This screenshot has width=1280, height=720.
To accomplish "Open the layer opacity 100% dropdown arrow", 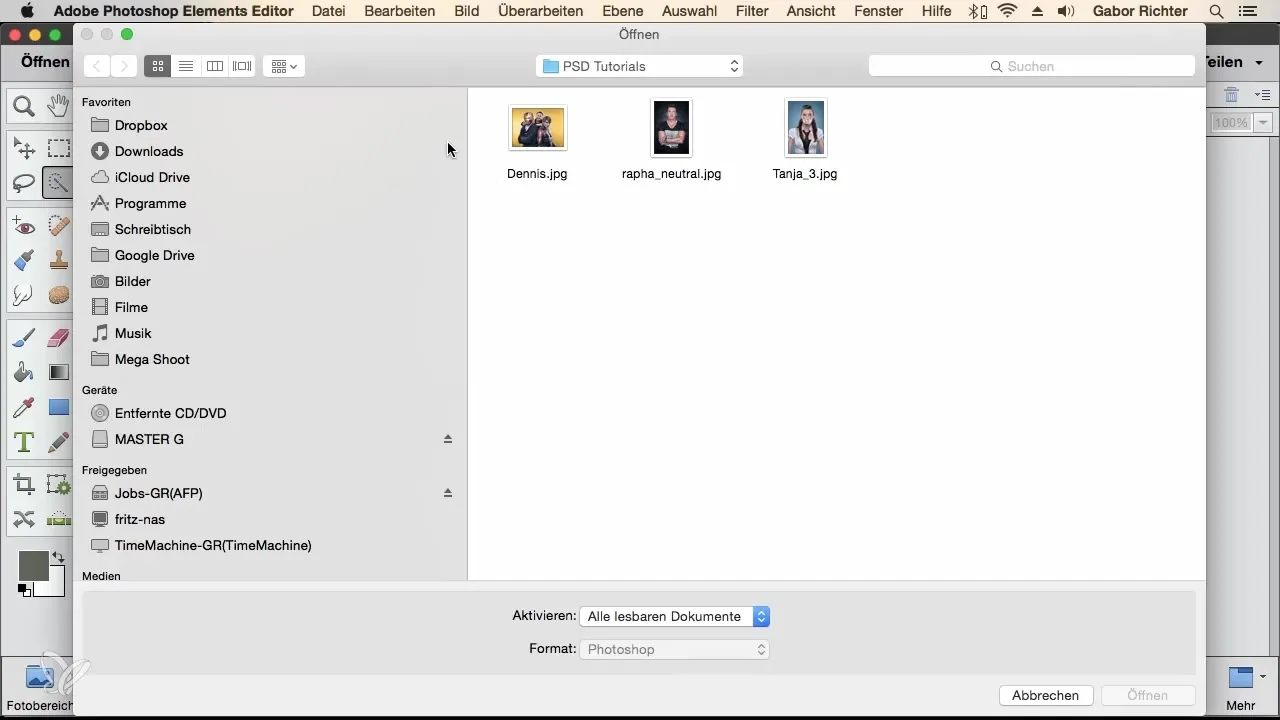I will pyautogui.click(x=1263, y=123).
